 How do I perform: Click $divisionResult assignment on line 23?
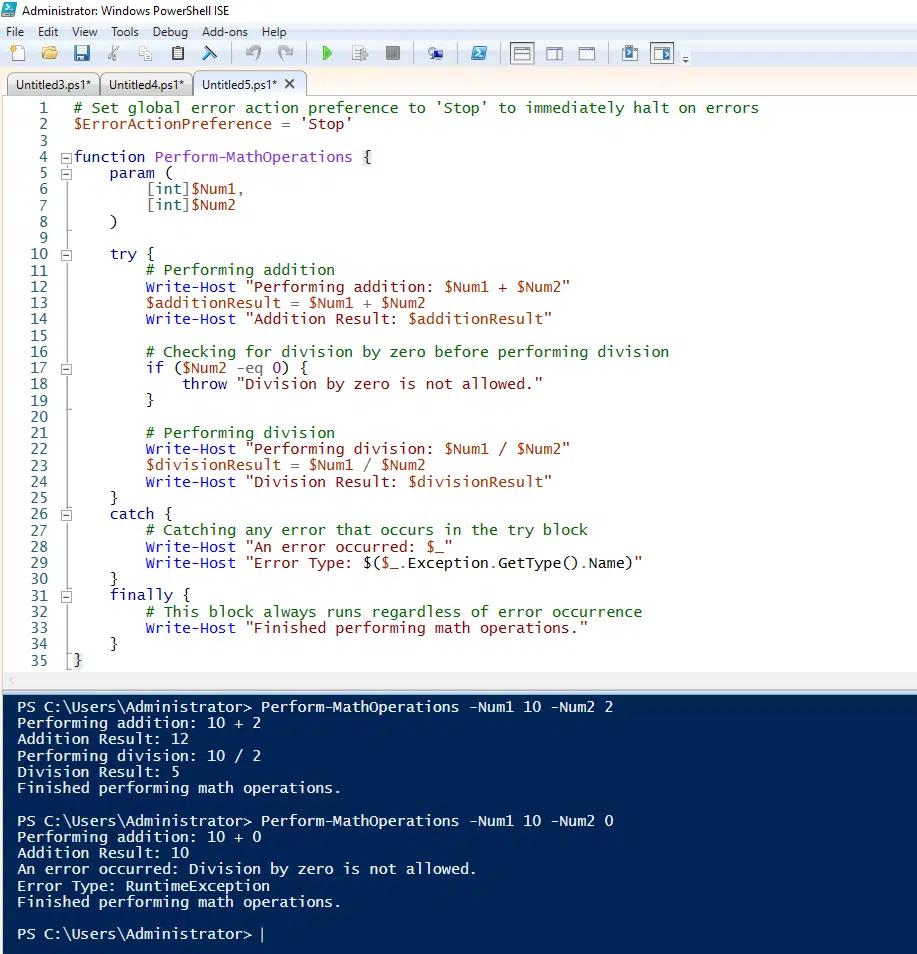coord(214,465)
